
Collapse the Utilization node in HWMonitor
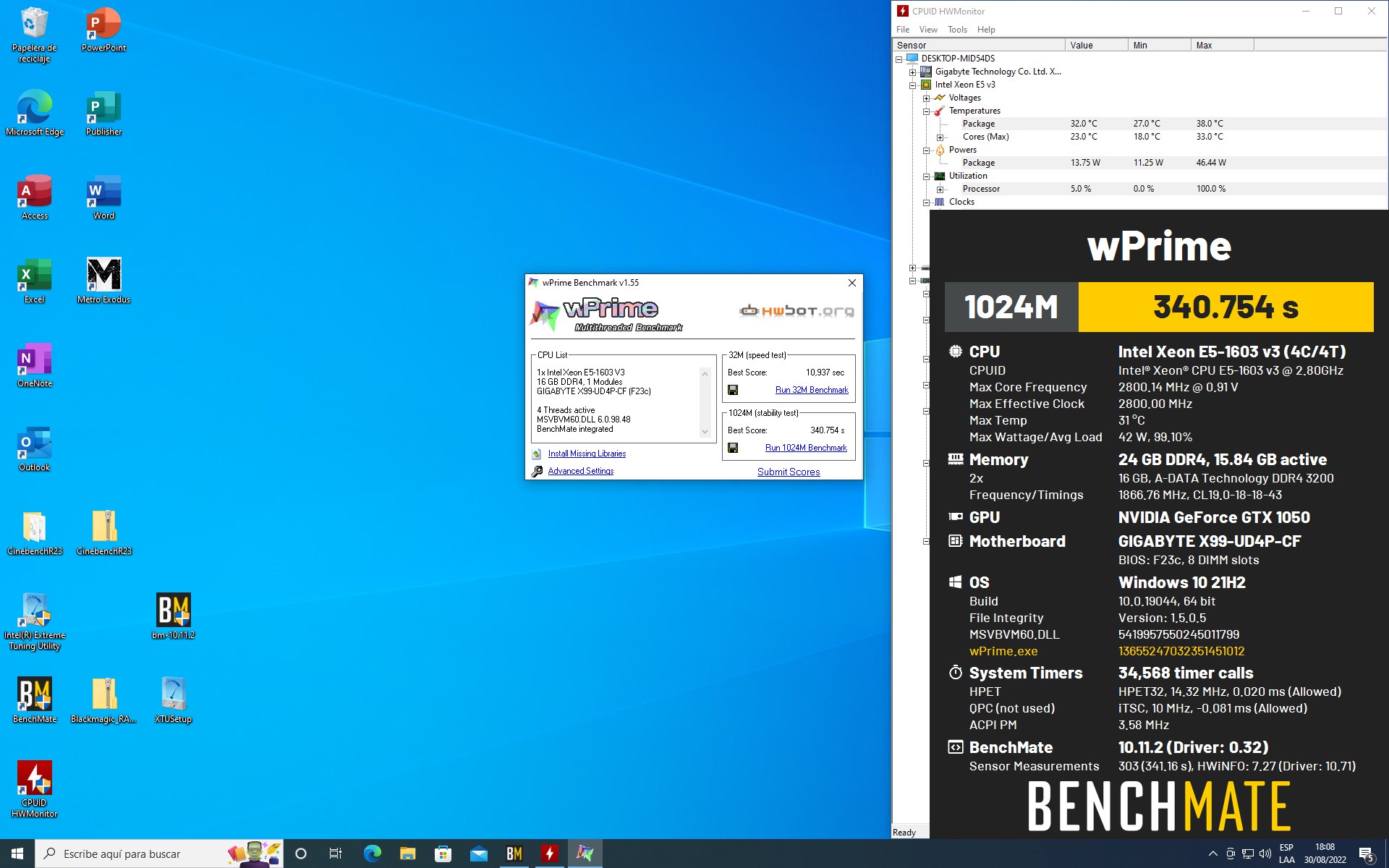click(x=927, y=176)
